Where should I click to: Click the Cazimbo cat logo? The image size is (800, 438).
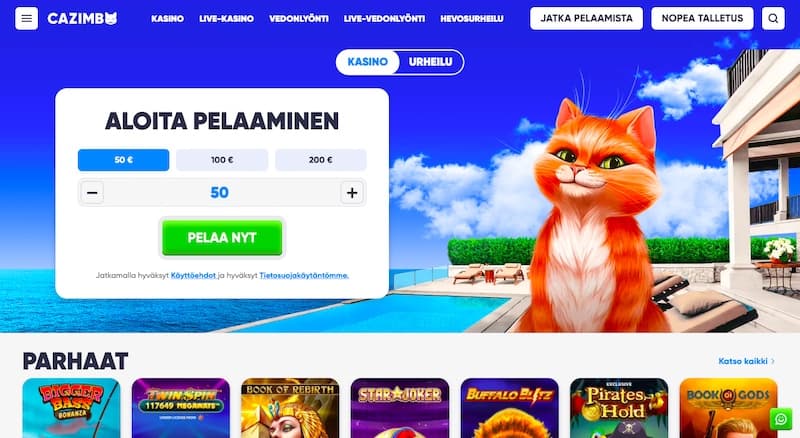tap(82, 18)
